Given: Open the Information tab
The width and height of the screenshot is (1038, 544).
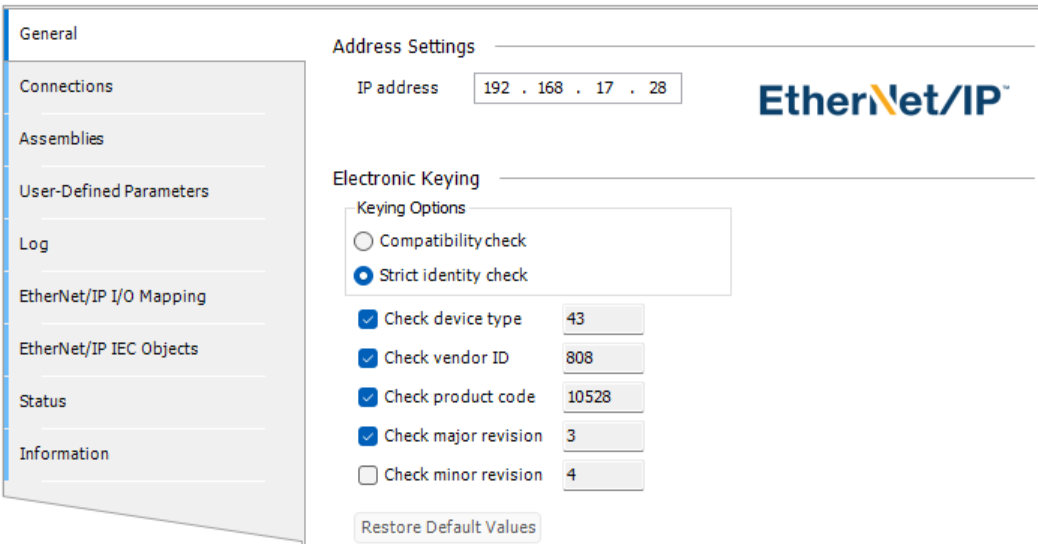Looking at the screenshot, I should (64, 454).
